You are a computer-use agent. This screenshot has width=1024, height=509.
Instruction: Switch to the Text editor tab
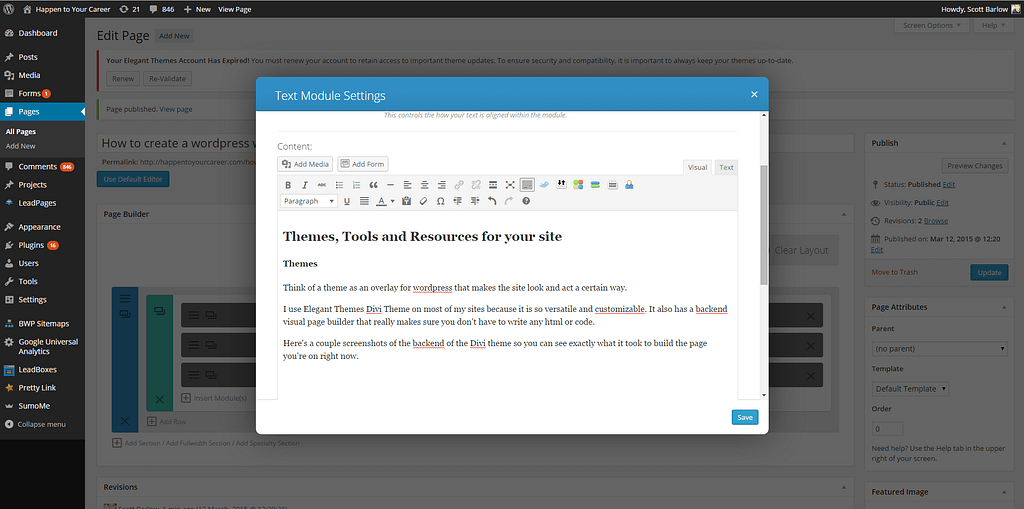tap(726, 167)
